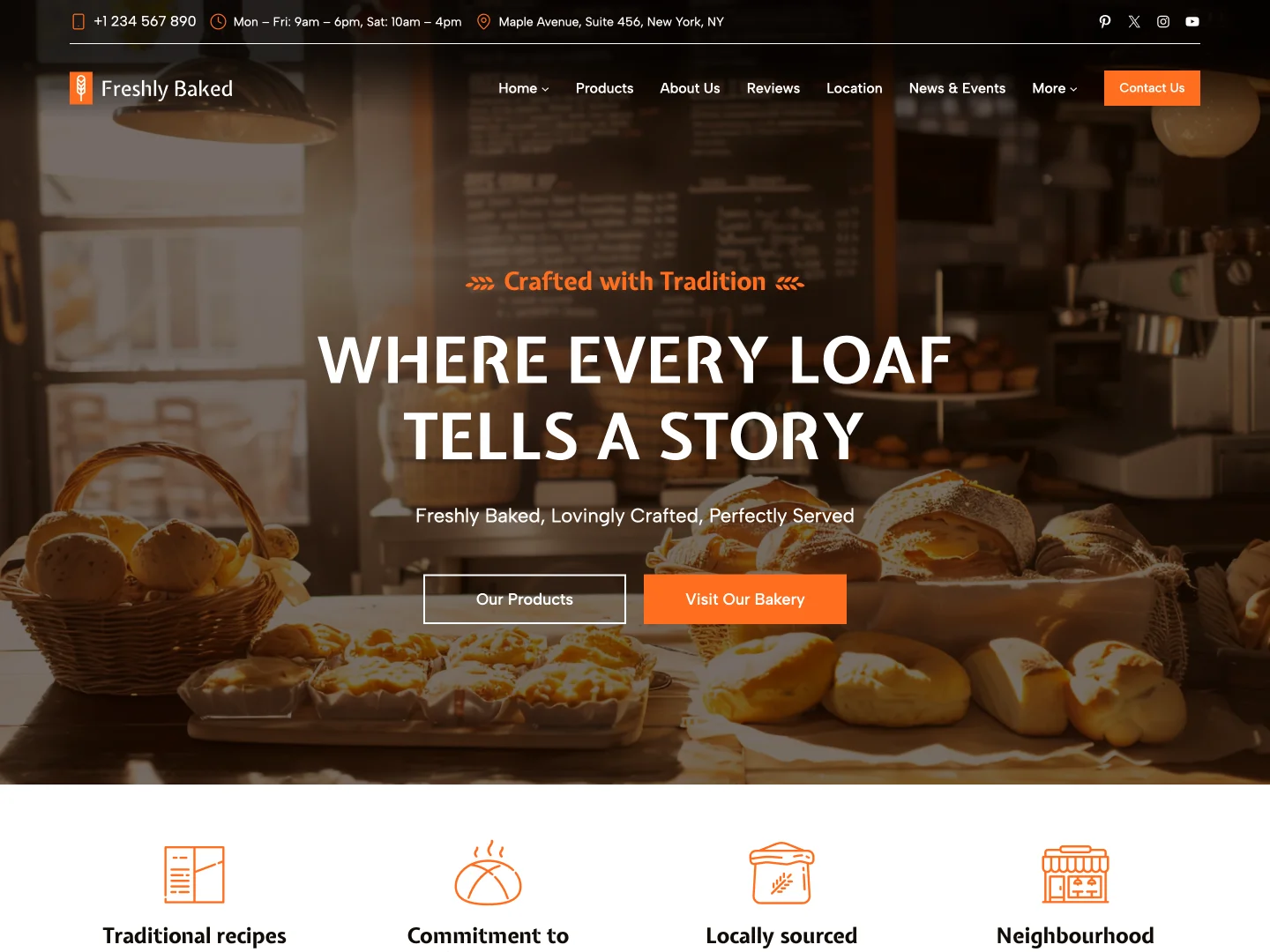1270x952 pixels.
Task: Expand the Home dropdown menu
Action: pyautogui.click(x=523, y=88)
